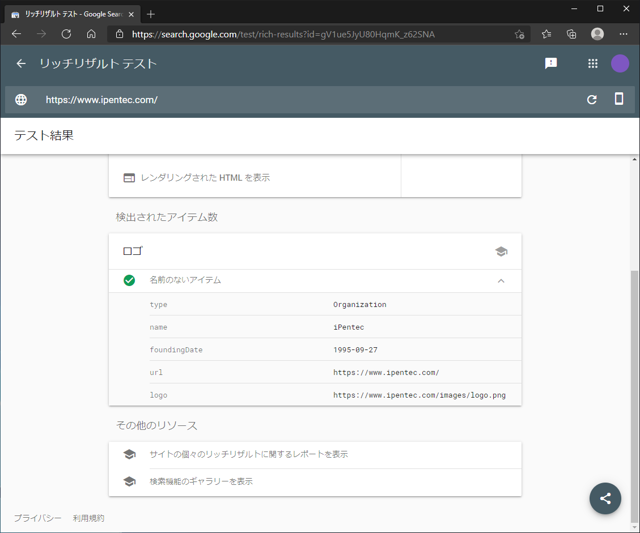Select the url https://www.ipentec.com/ value
The image size is (640, 533).
click(x=386, y=372)
